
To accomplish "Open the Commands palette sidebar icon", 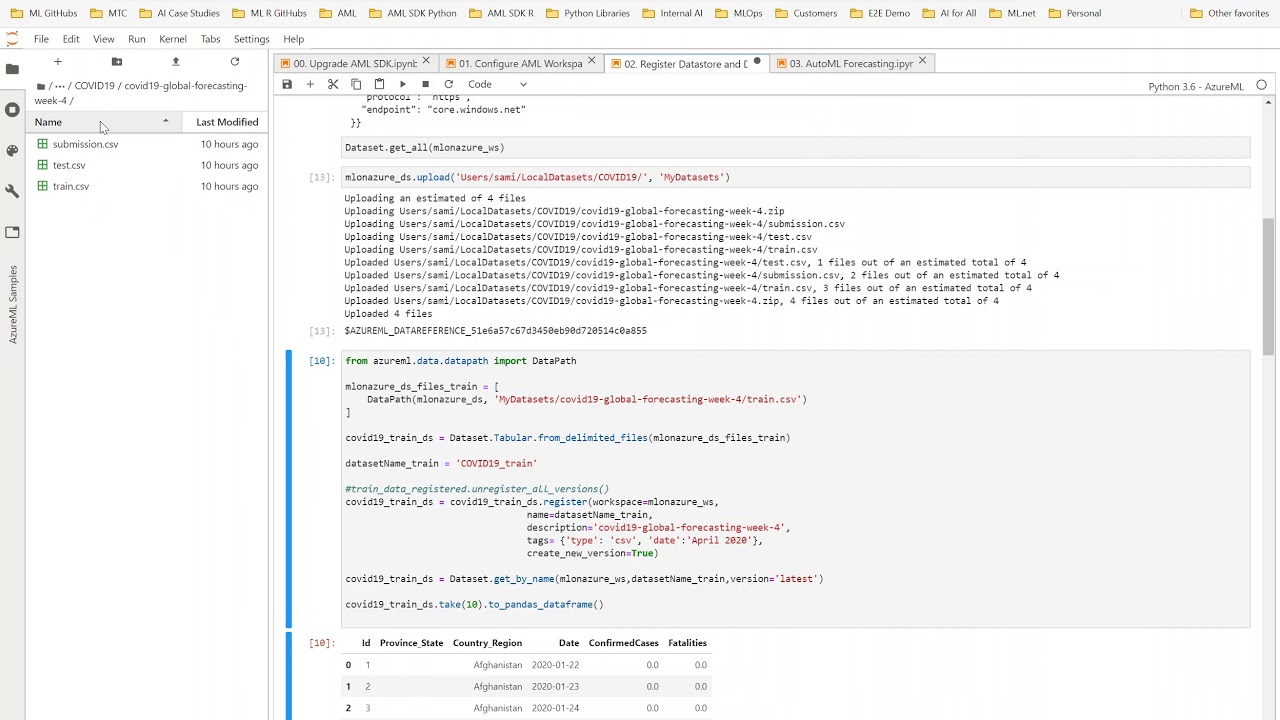I will click(x=12, y=150).
